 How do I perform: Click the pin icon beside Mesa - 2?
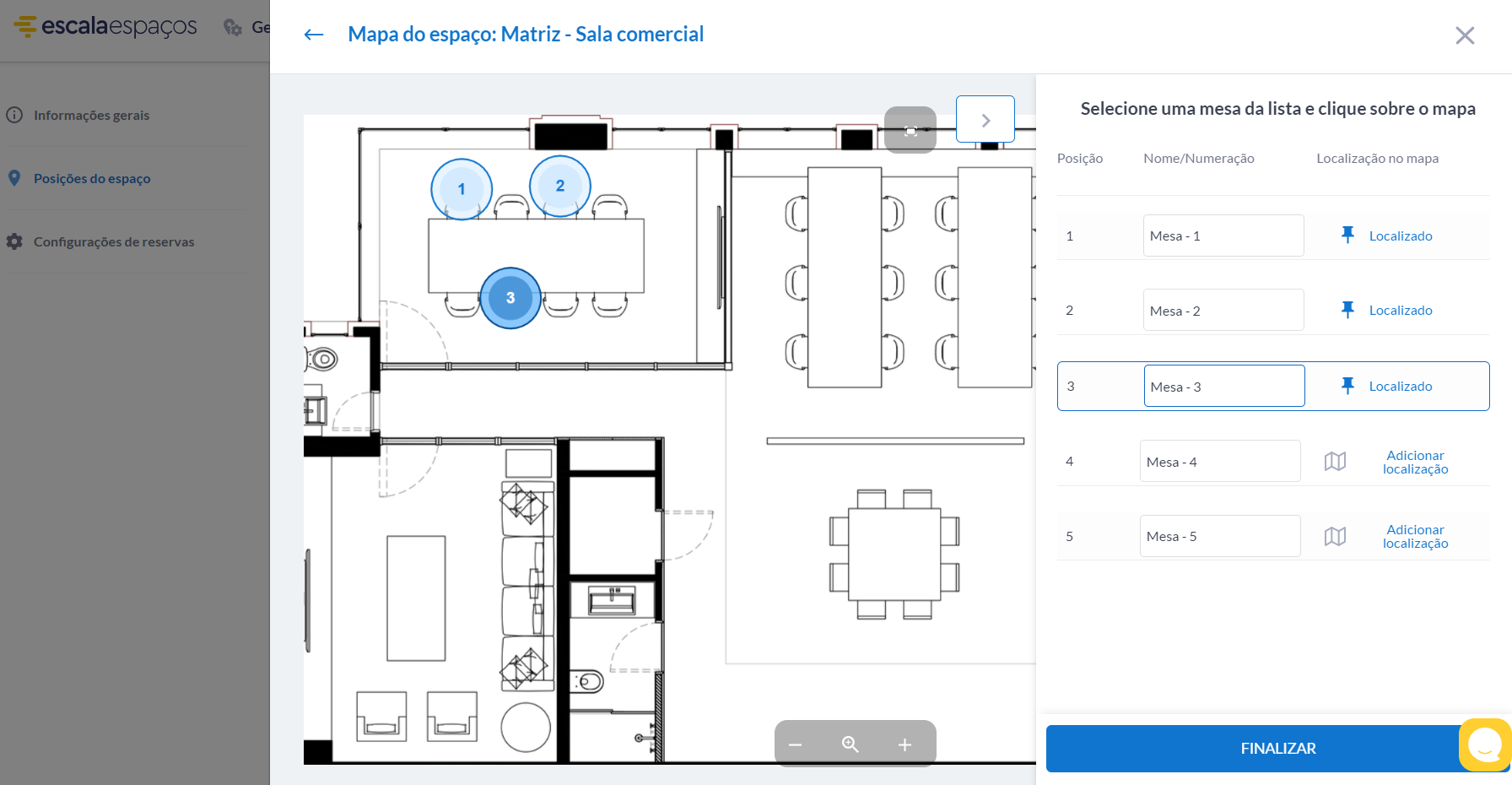click(x=1347, y=310)
